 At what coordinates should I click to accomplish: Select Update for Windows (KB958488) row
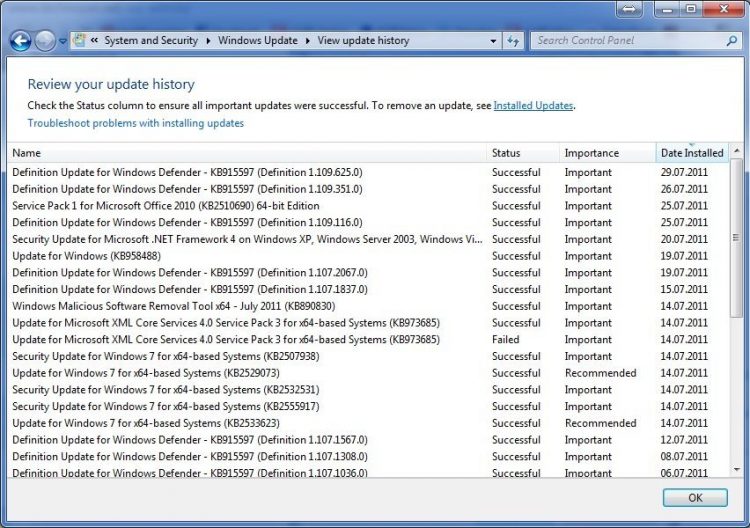click(368, 256)
